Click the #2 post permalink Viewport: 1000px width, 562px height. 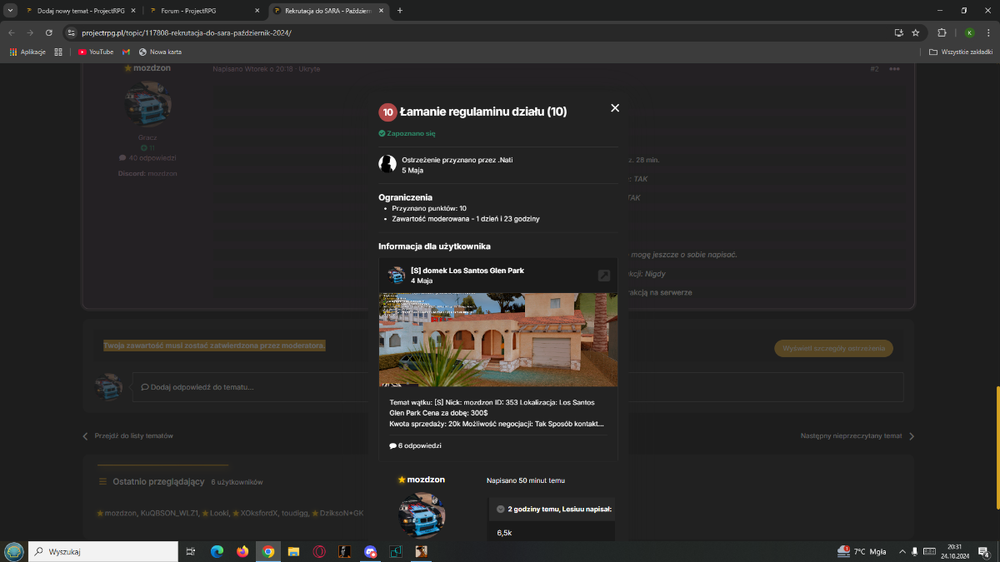[x=874, y=69]
